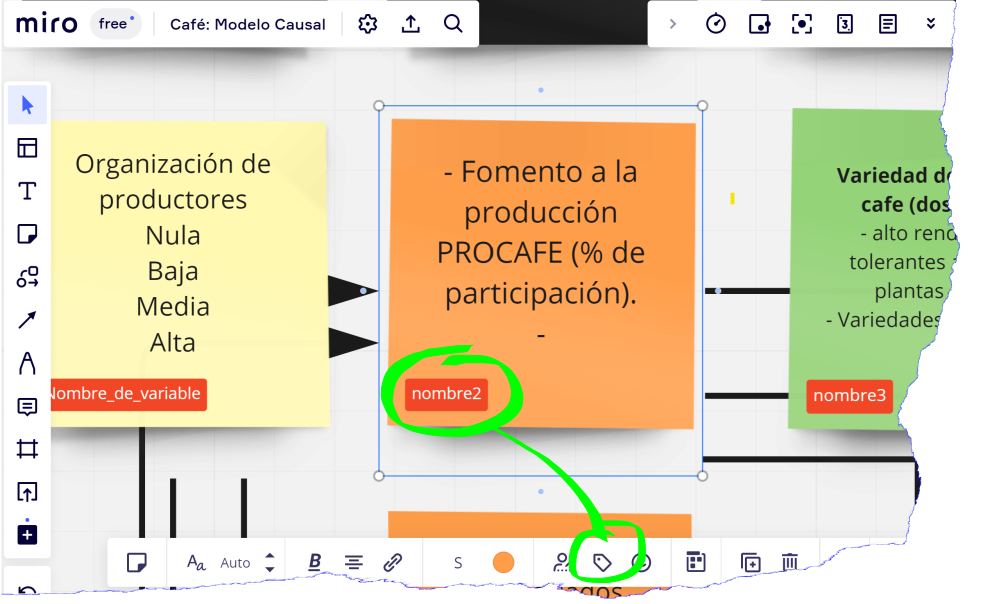Select the Comment tool
Screen dimensions: 981x604
pos(27,406)
